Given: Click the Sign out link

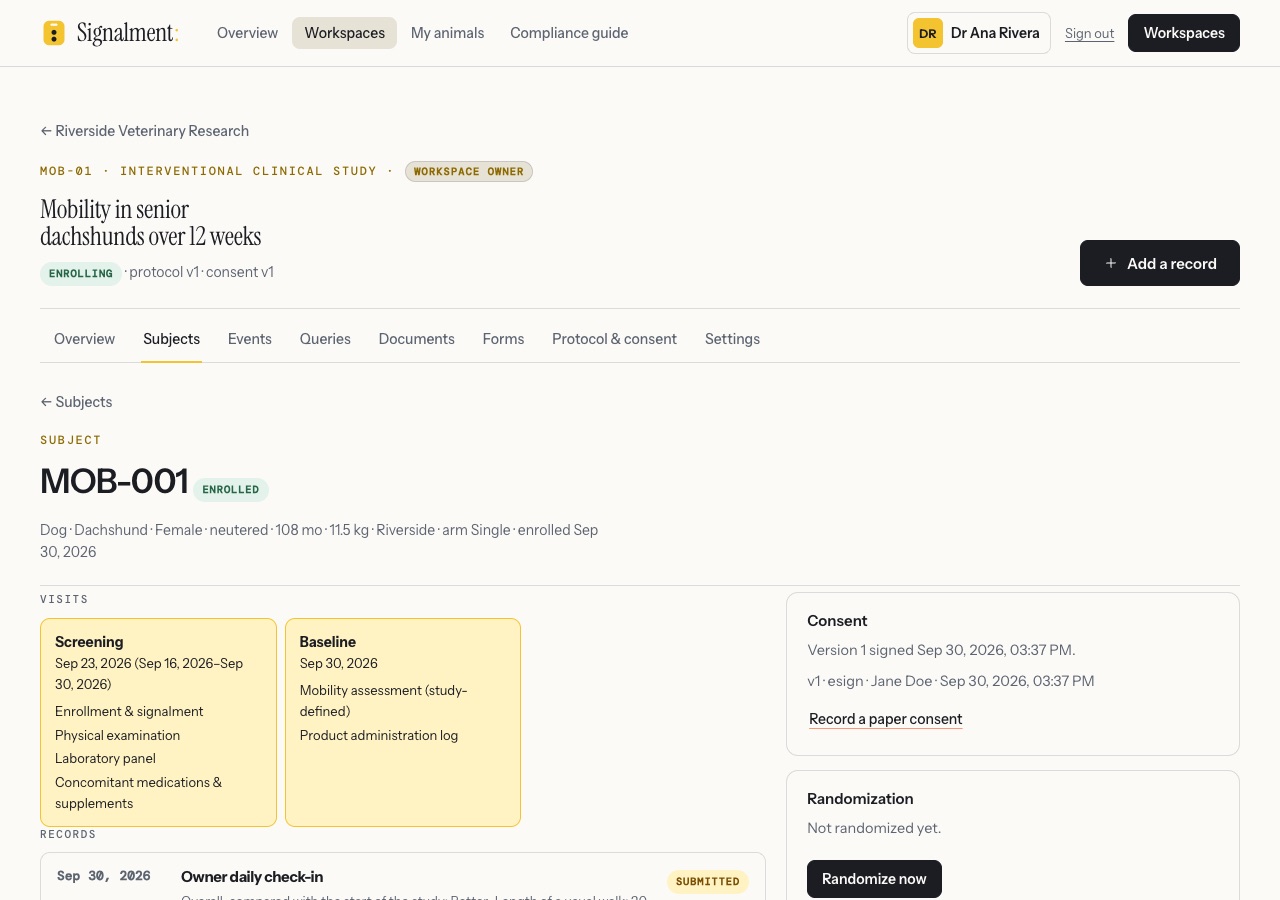Looking at the screenshot, I should tap(1089, 33).
